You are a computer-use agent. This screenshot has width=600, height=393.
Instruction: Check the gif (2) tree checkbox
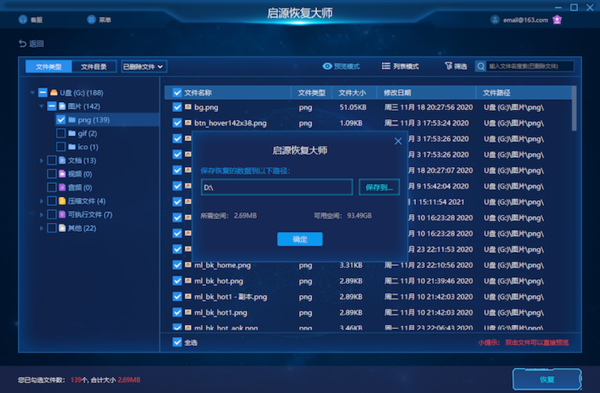tap(61, 133)
